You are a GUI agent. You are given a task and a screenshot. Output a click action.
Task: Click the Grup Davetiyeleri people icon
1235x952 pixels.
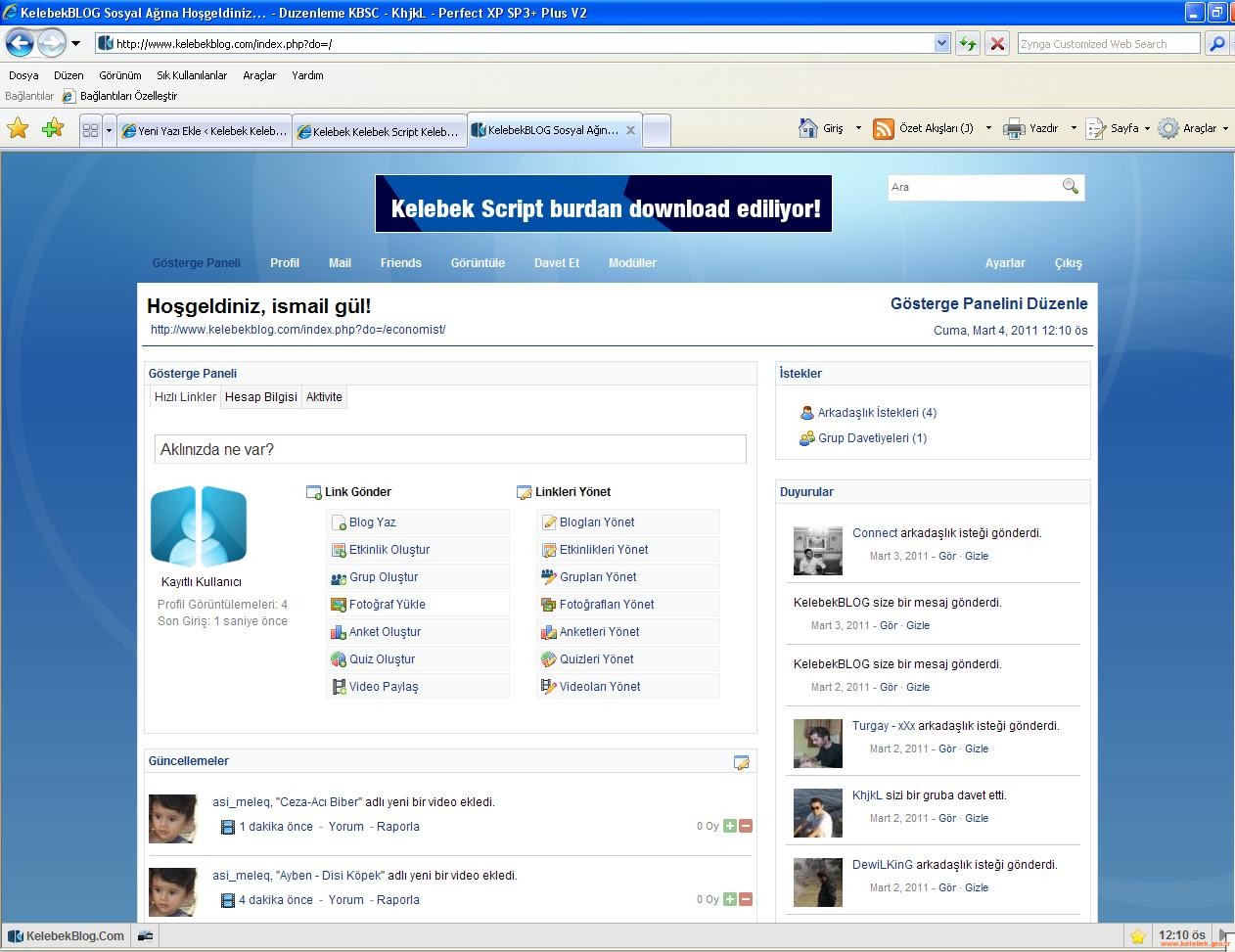click(x=807, y=438)
